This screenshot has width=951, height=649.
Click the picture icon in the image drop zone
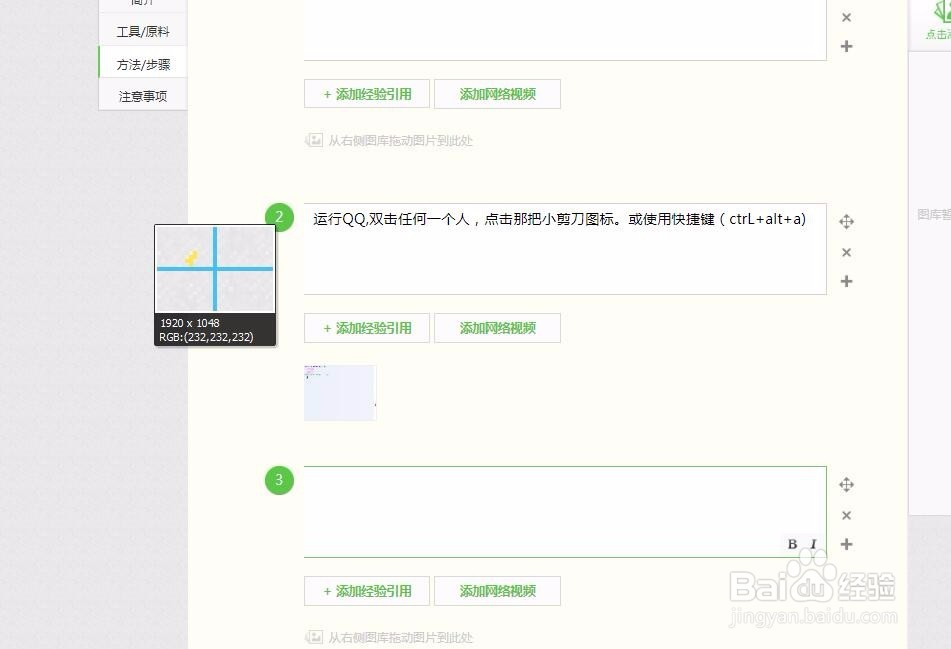point(313,140)
